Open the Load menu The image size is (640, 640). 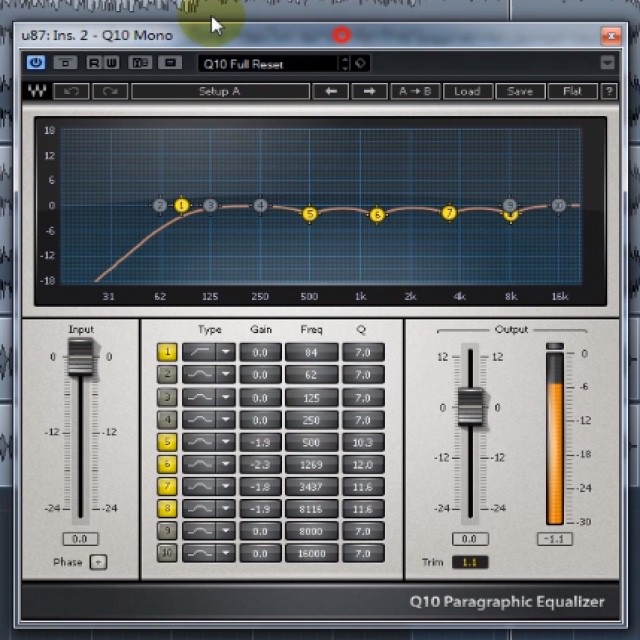coord(467,91)
